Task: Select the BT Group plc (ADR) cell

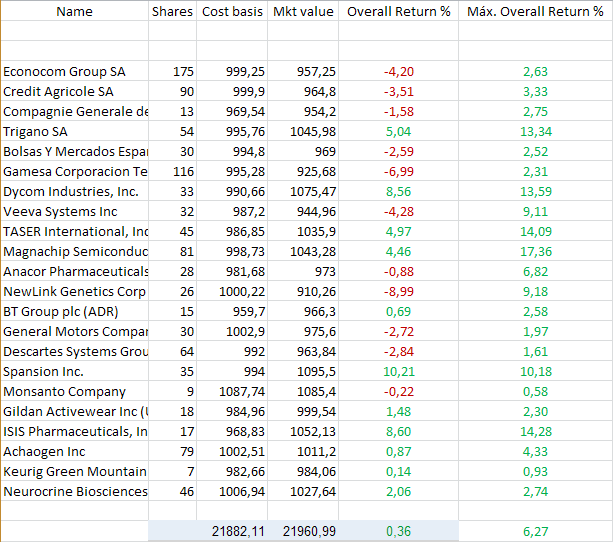Action: [x=75, y=311]
